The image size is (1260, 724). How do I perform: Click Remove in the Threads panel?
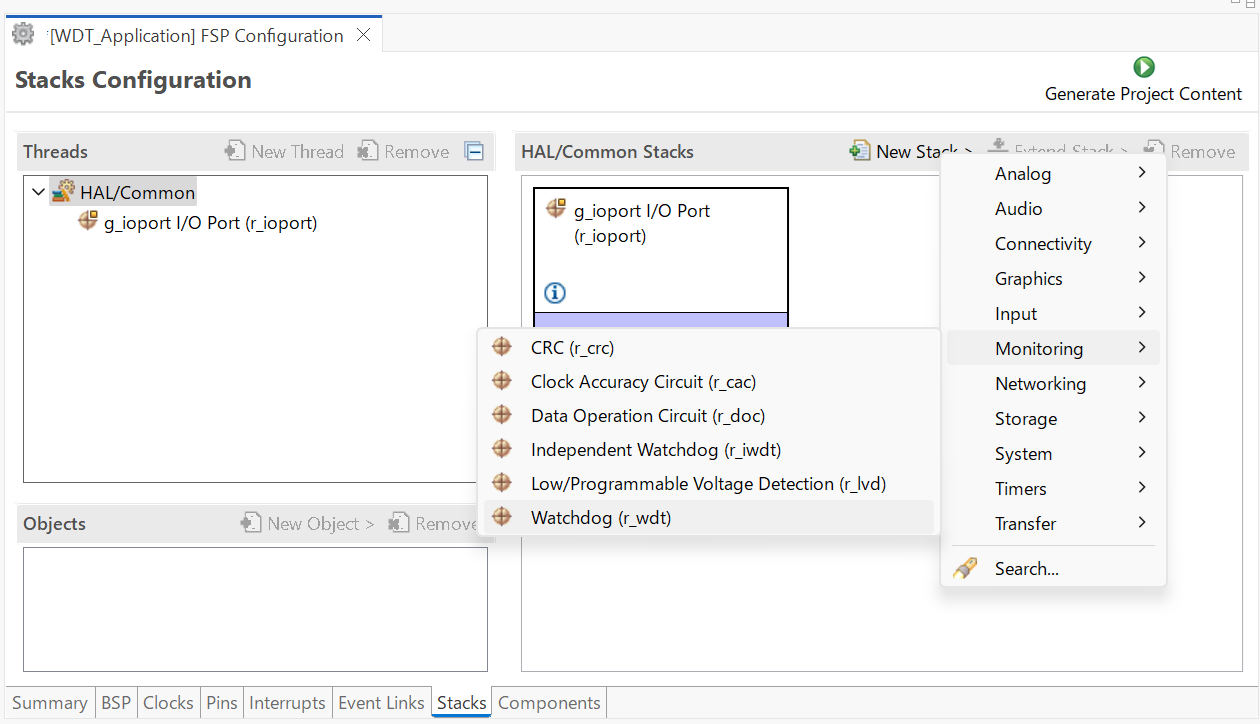coord(404,152)
